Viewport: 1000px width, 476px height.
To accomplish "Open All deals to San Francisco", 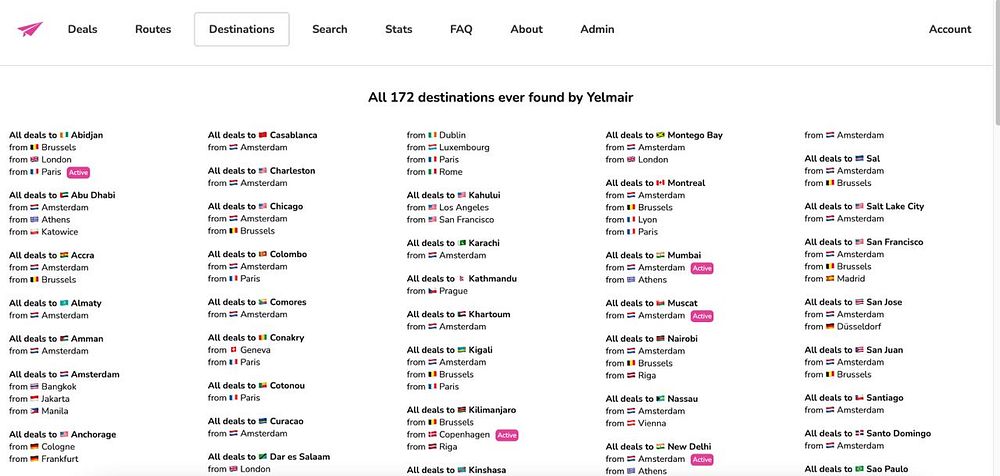I will (863, 242).
